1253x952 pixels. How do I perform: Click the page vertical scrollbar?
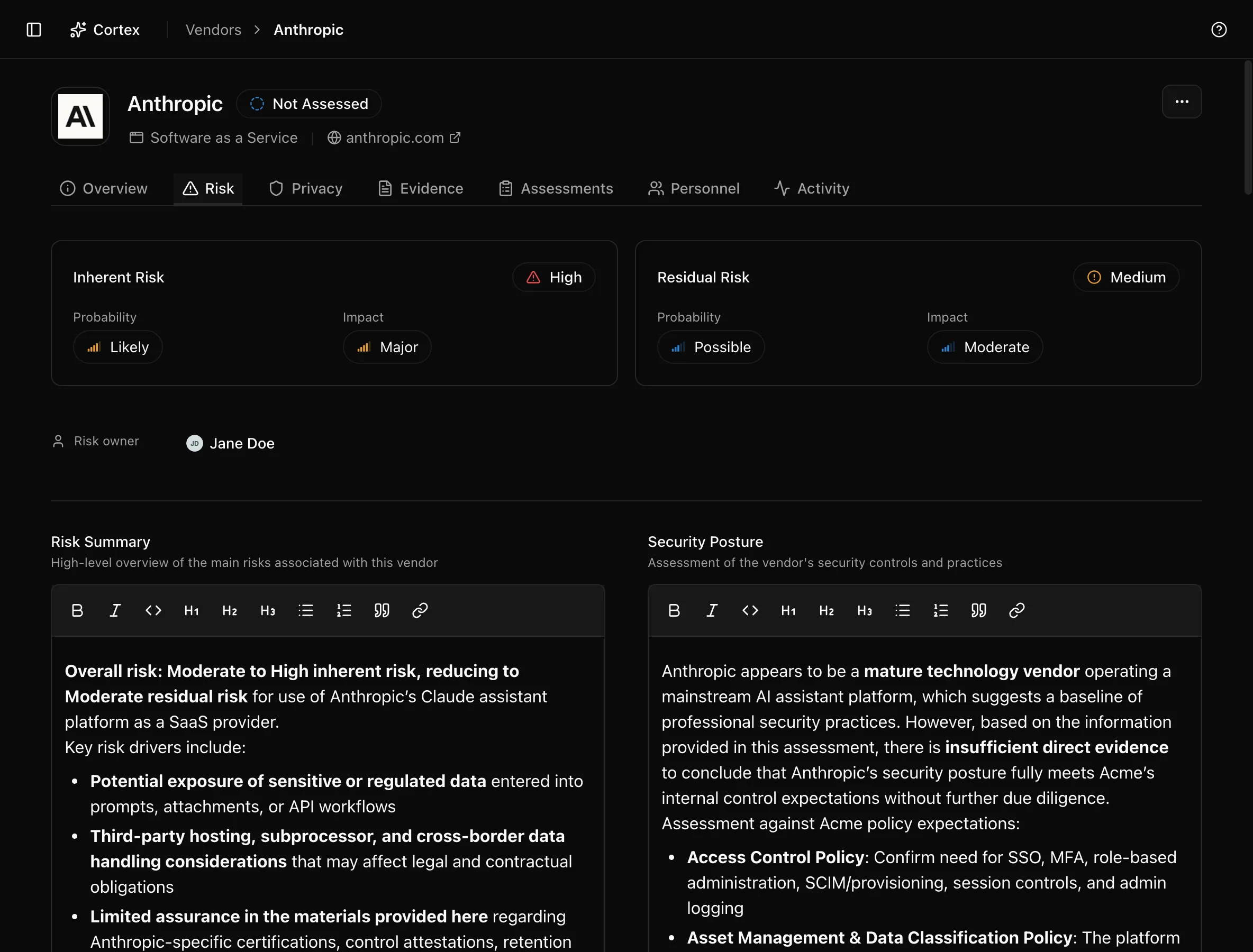coord(1248,127)
